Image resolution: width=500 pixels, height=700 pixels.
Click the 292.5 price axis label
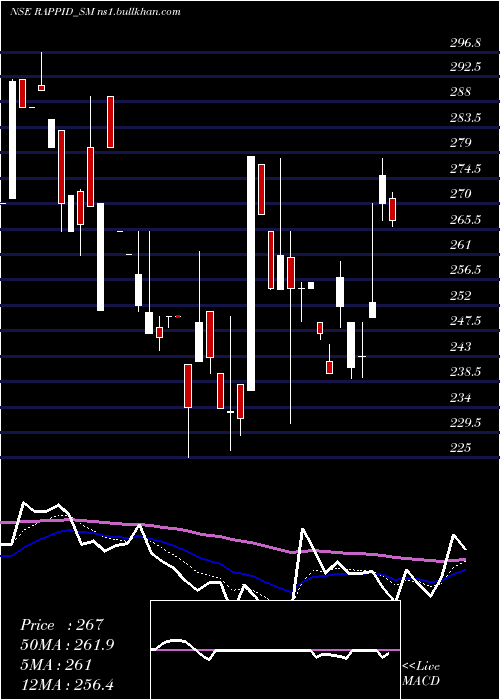tap(465, 67)
